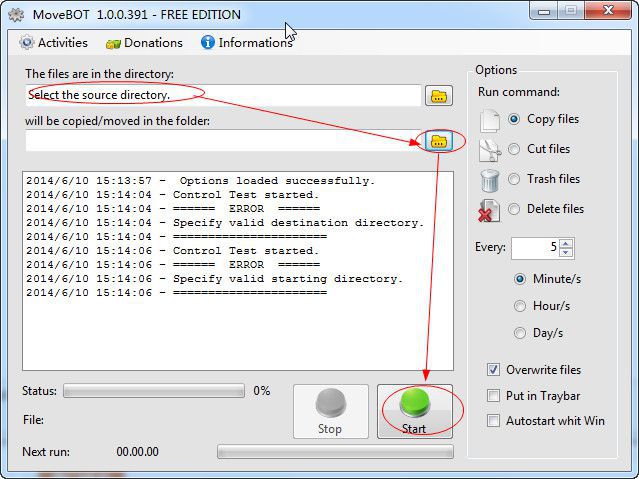
Task: Click the Next run progress bar
Action: pyautogui.click(x=335, y=452)
